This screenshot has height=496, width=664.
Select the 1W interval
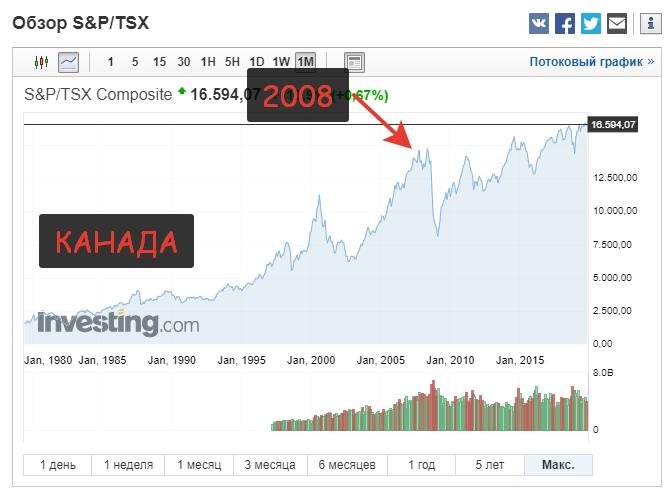tap(281, 62)
